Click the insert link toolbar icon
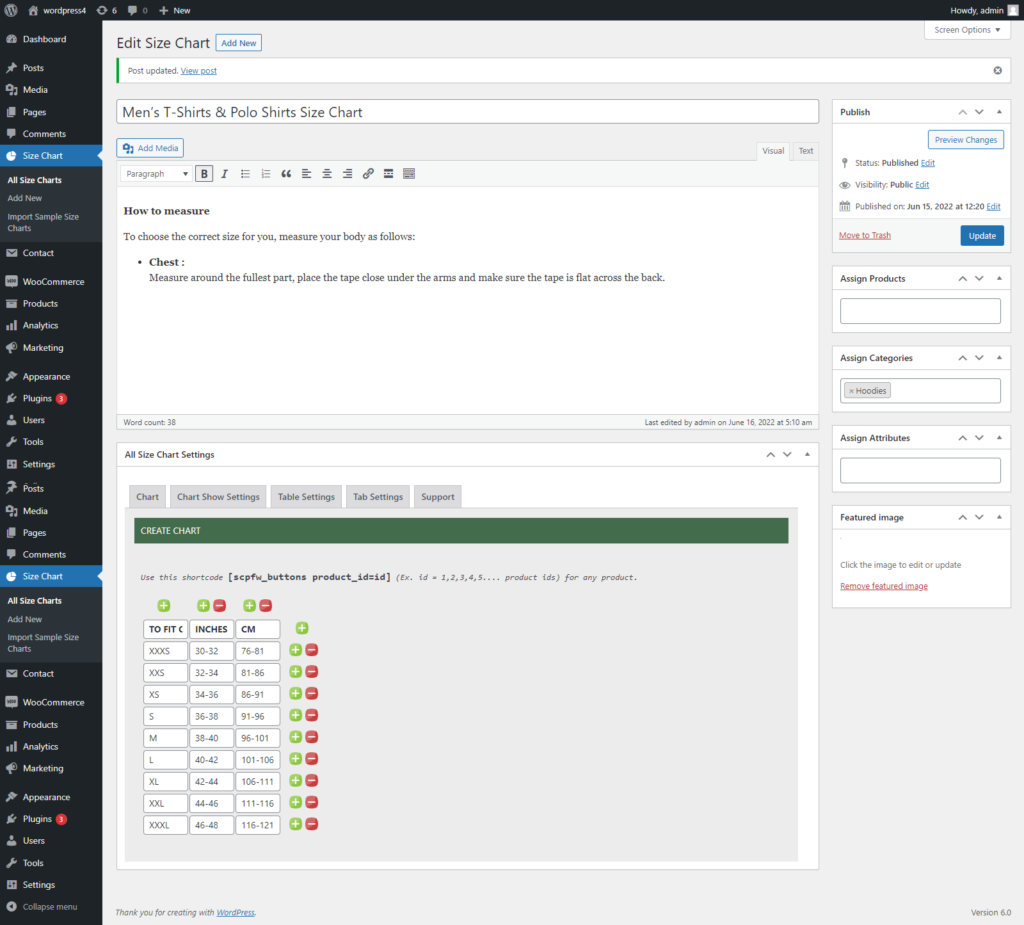This screenshot has height=925, width=1024. click(368, 174)
